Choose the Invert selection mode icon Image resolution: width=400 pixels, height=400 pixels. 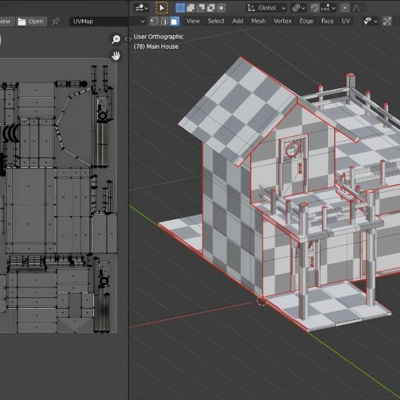(x=211, y=8)
